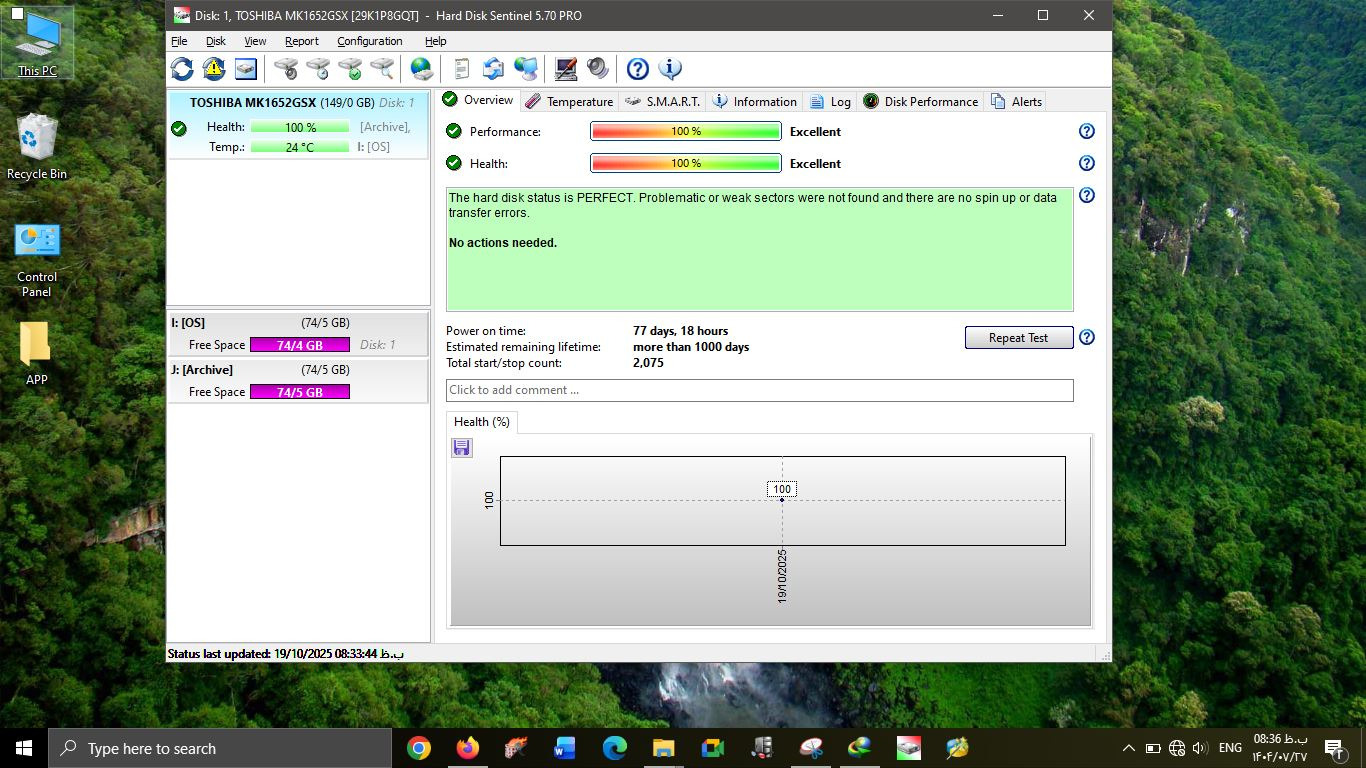Click the notepad report icon in toolbar
Image resolution: width=1366 pixels, height=768 pixels.
461,69
